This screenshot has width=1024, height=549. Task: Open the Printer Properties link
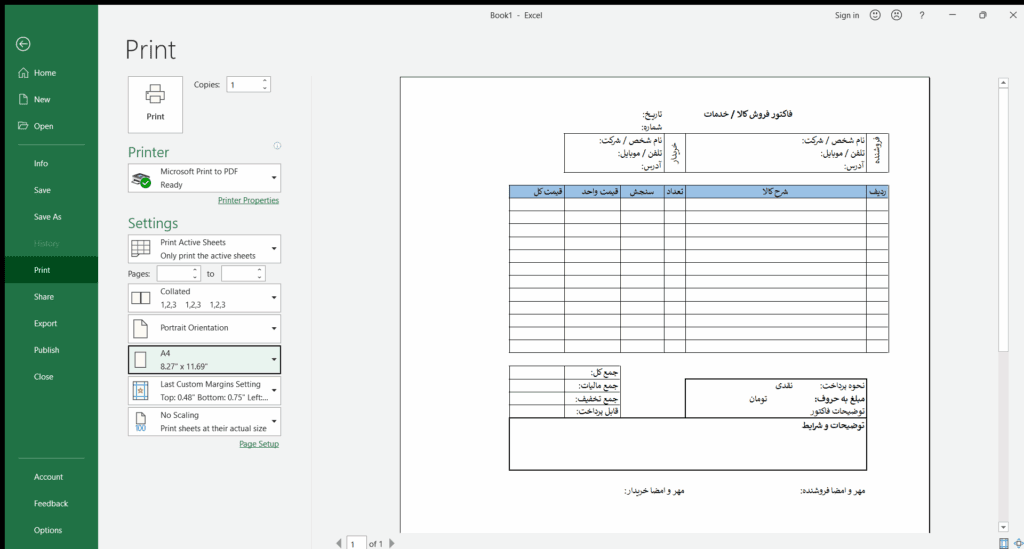point(248,200)
